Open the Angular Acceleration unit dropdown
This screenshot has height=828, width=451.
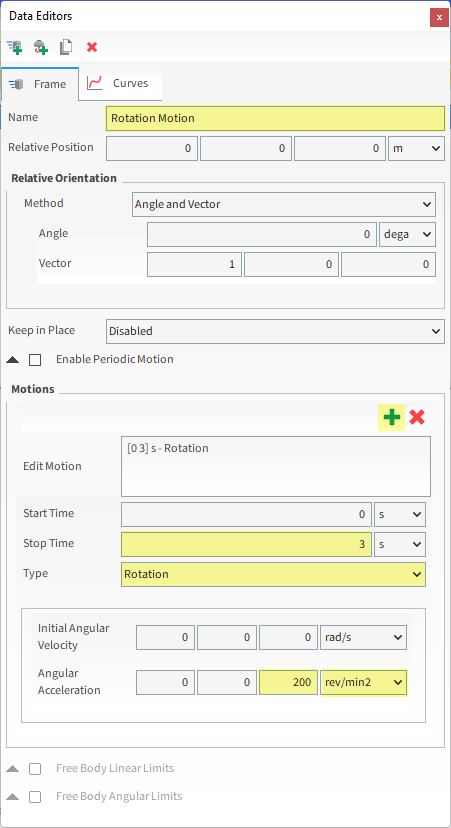pos(364,682)
